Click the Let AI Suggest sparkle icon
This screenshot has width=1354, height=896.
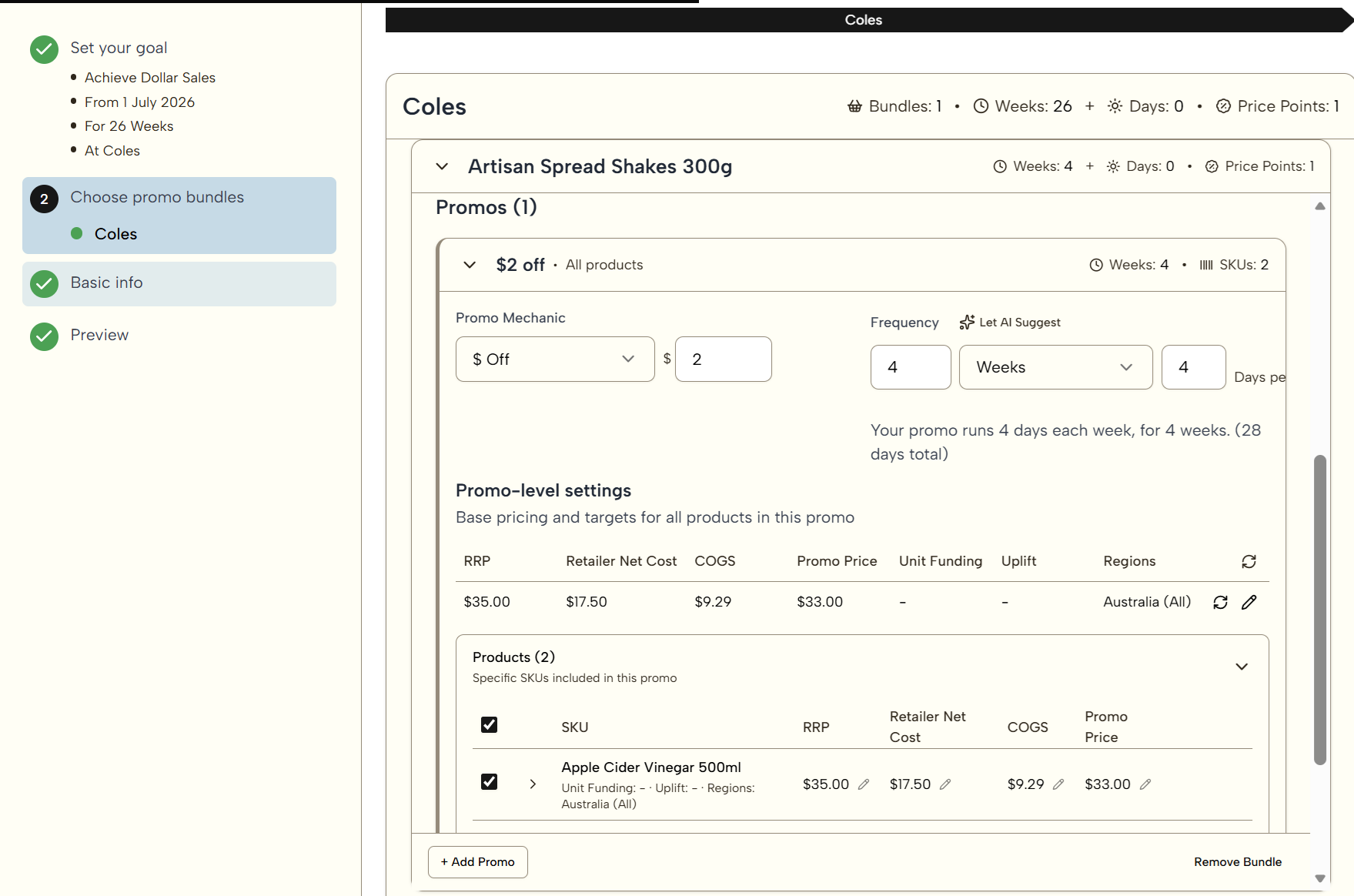(x=967, y=323)
